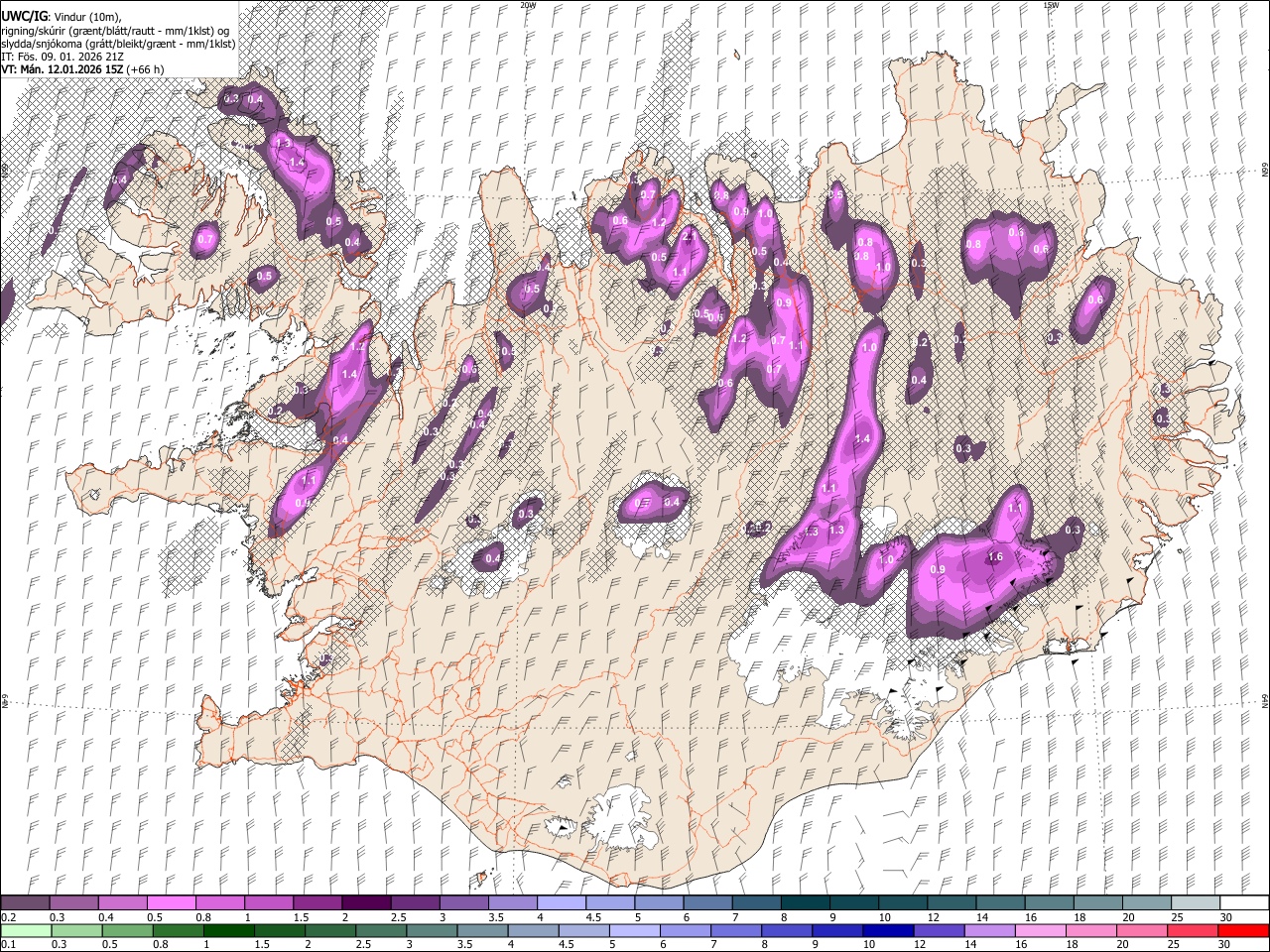The width and height of the screenshot is (1270, 952).
Task: Click the grey-green 3 swatch in lower legend
Action: click(431, 930)
